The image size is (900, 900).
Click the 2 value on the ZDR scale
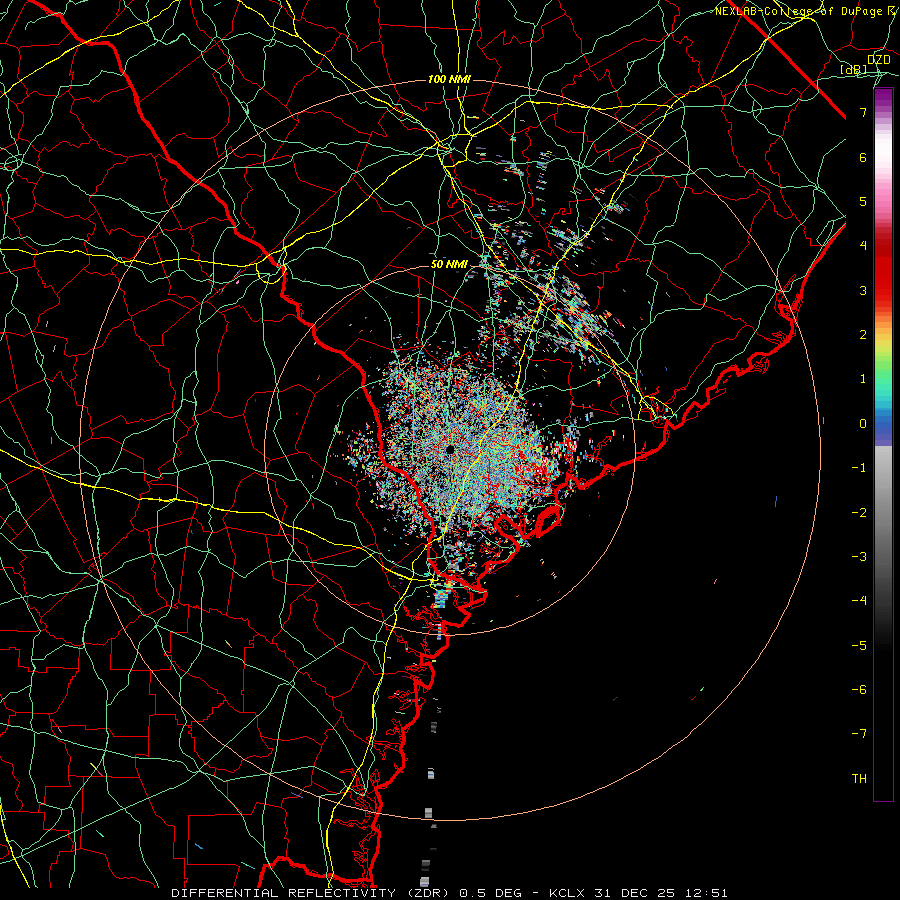coord(863,335)
